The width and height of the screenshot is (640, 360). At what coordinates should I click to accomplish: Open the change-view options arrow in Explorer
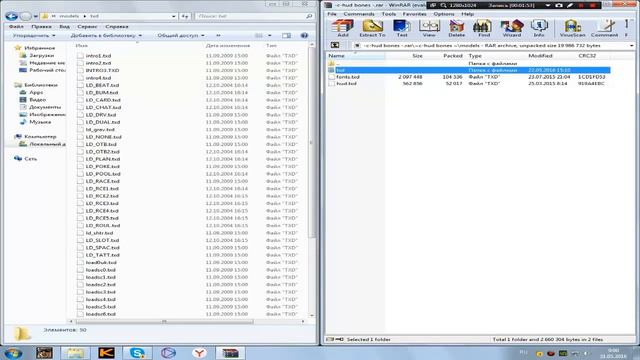[x=269, y=36]
